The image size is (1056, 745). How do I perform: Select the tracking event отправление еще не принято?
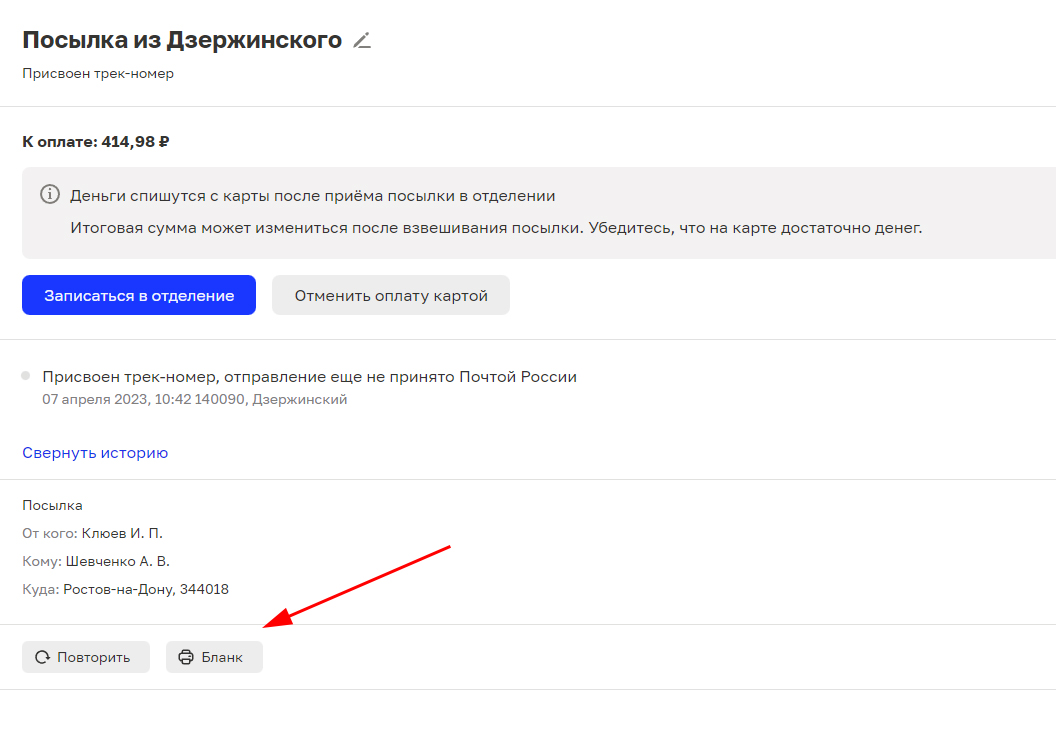(x=309, y=377)
